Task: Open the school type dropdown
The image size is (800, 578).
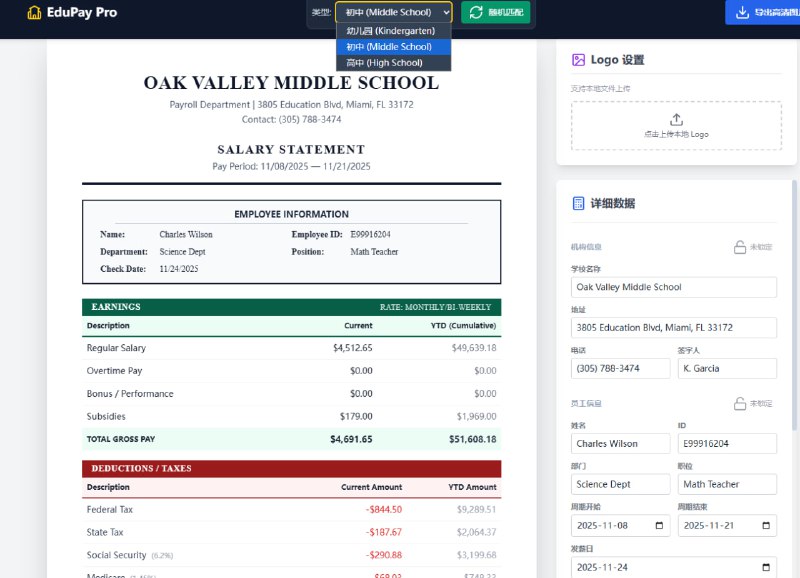Action: pyautogui.click(x=393, y=12)
